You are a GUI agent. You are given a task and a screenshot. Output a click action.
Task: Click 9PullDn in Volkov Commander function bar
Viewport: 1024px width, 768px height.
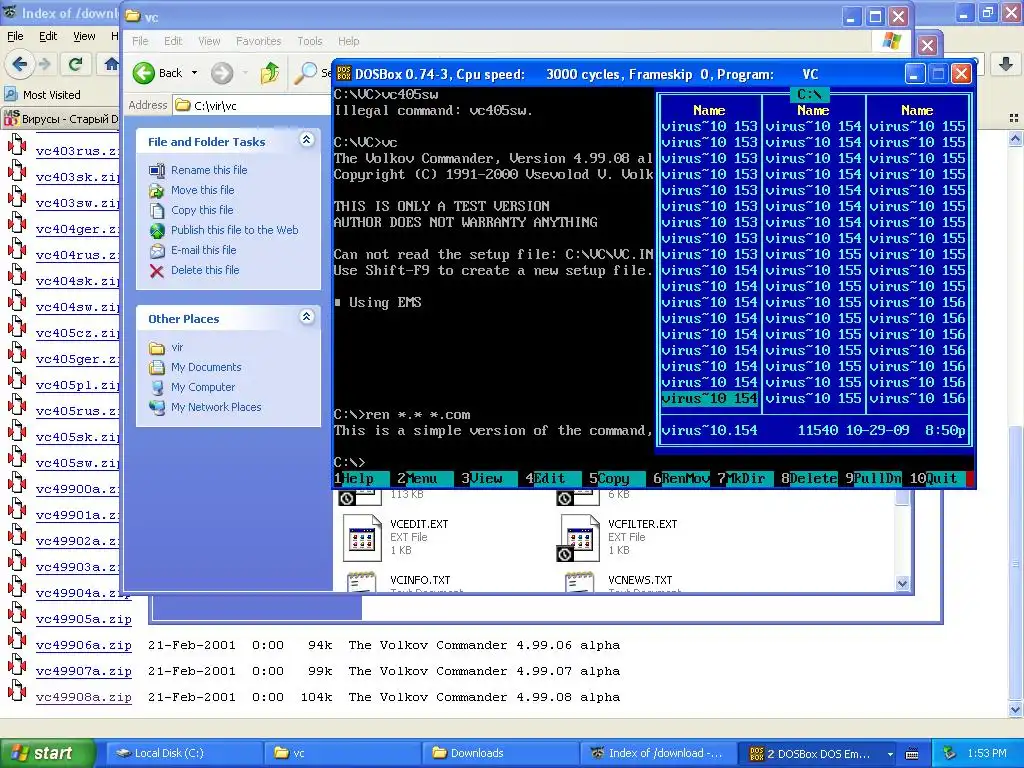873,478
